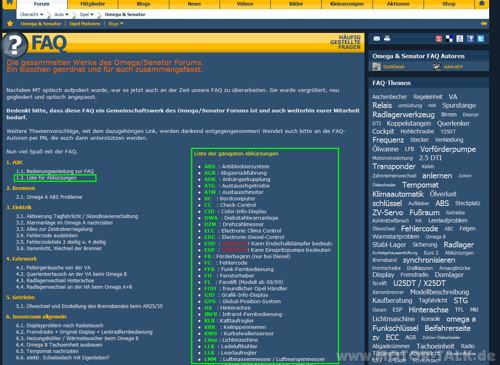Click the Transponder tag

pyautogui.click(x=394, y=166)
